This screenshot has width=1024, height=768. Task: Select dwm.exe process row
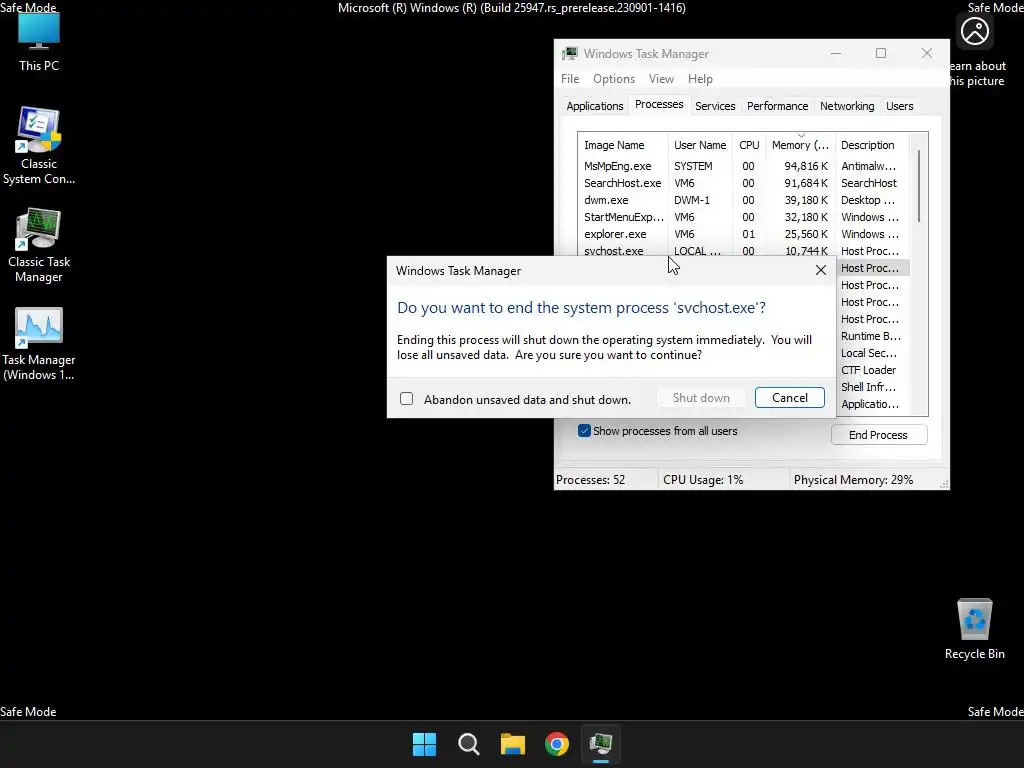(744, 200)
